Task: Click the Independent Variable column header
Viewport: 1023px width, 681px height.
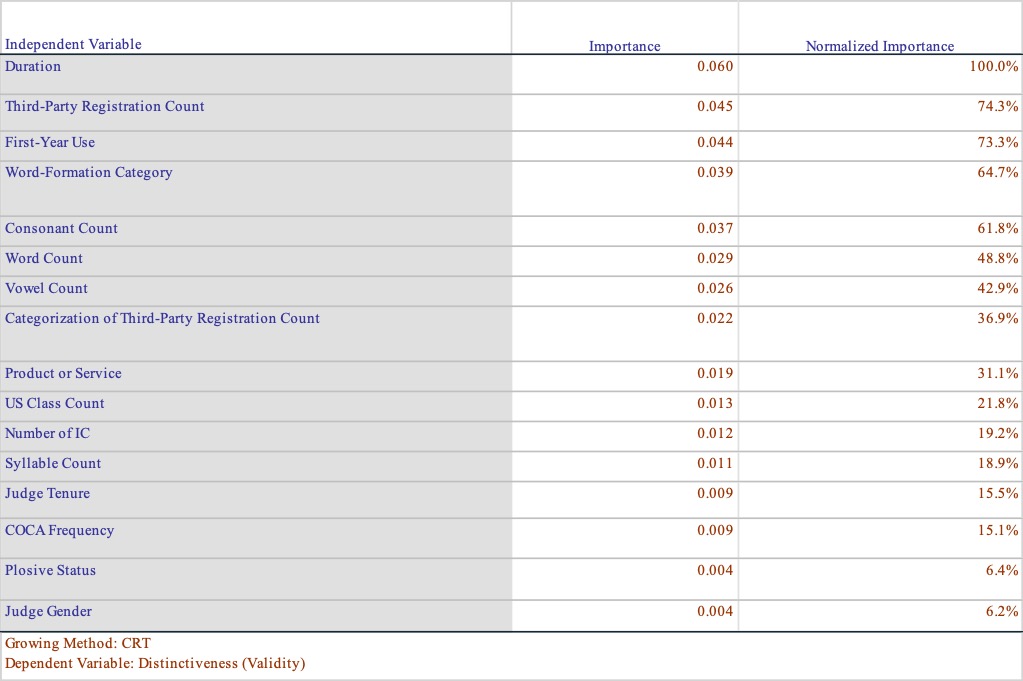Action: [73, 44]
